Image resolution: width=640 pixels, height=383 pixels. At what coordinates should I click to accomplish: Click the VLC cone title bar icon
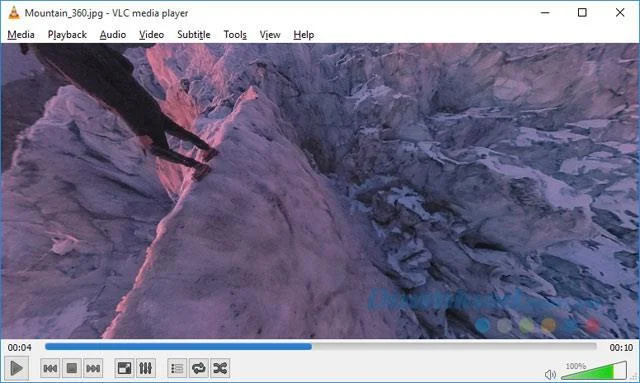(x=14, y=13)
